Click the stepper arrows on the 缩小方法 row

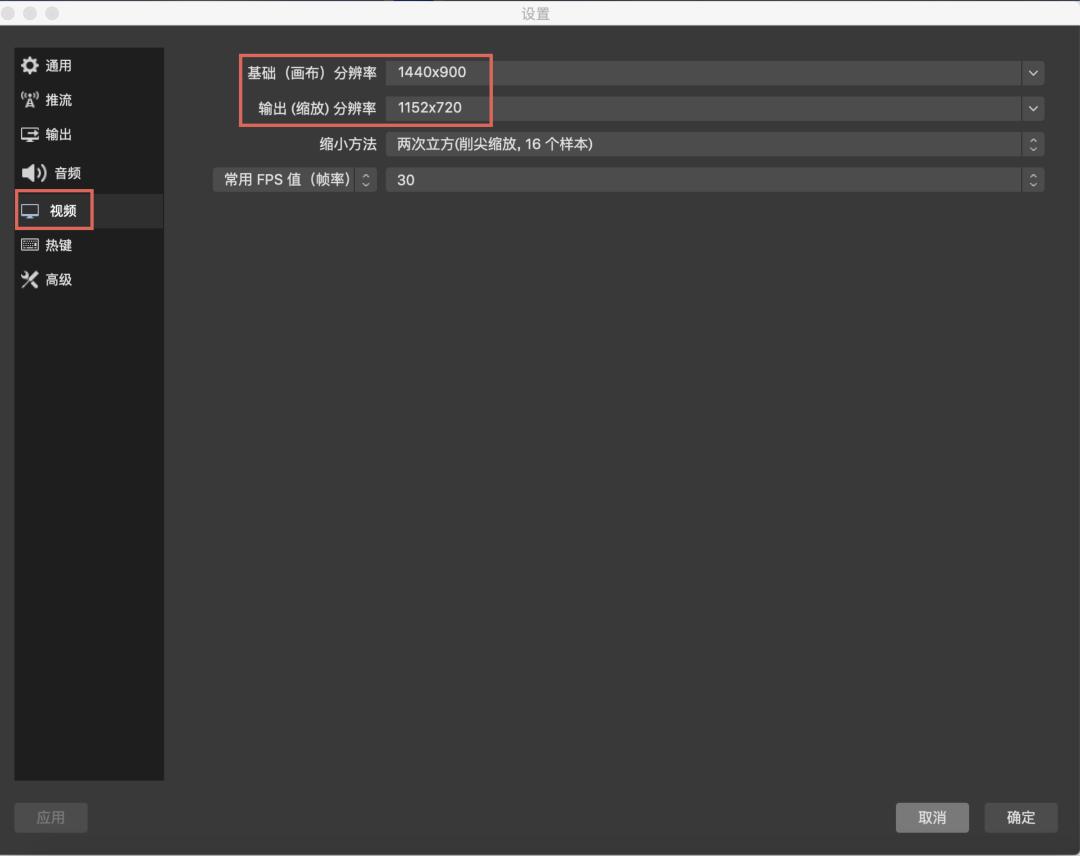[1033, 144]
